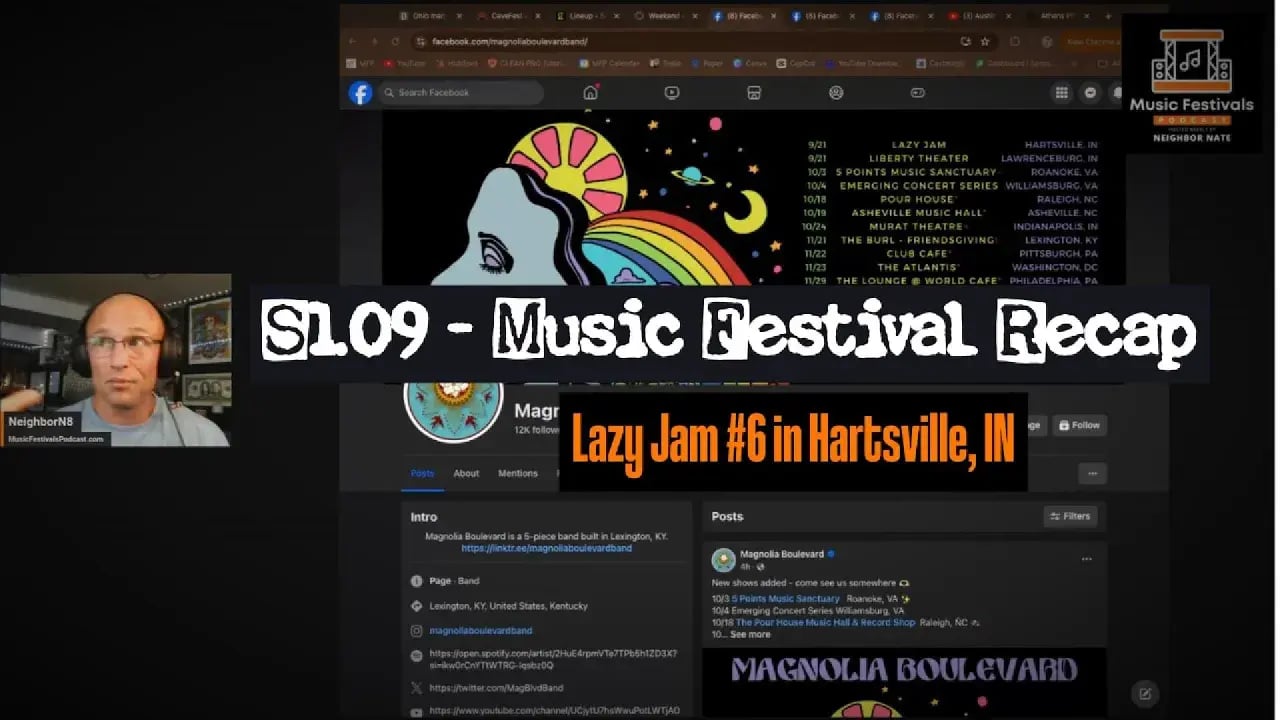Open the open.spotify.com artist link

pyautogui.click(x=553, y=659)
